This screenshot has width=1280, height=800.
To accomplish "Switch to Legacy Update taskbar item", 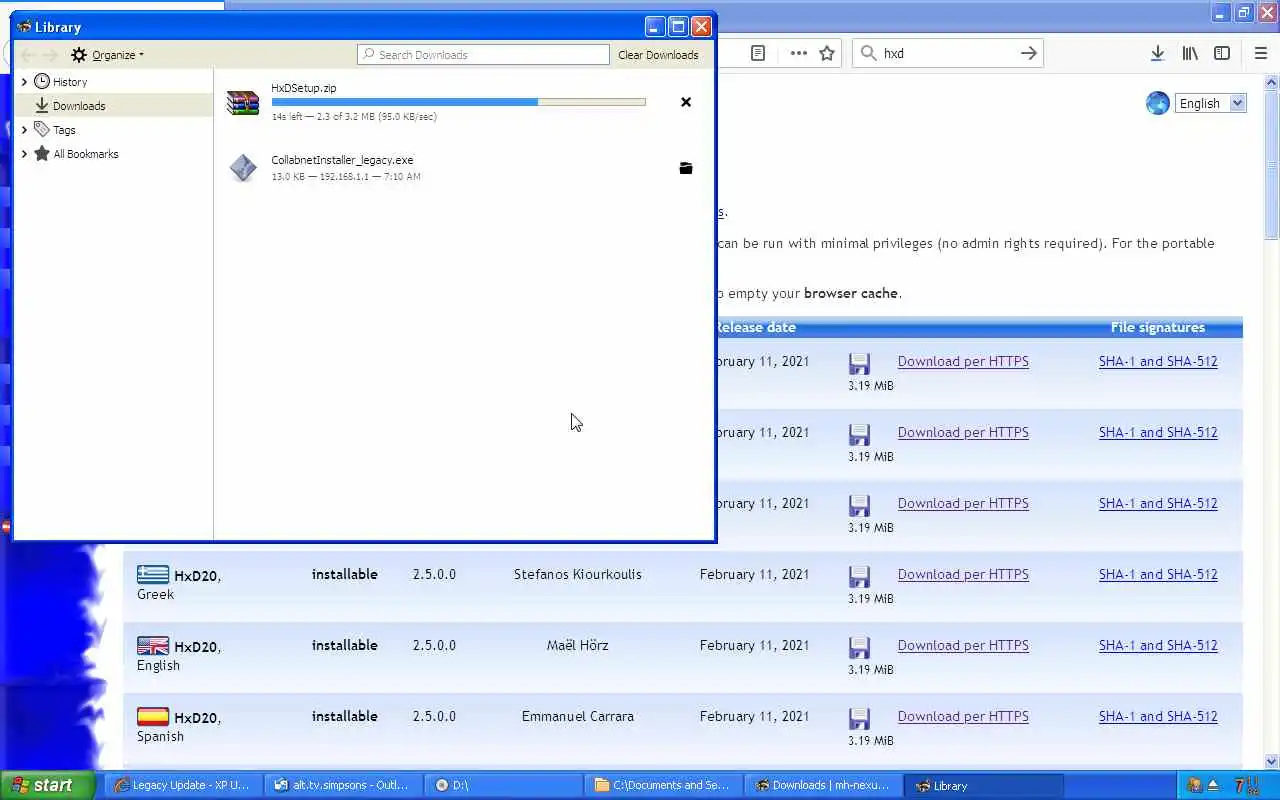I will 182,785.
